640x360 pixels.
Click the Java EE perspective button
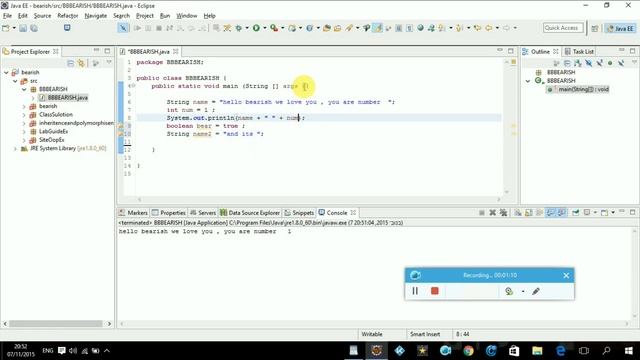pos(620,28)
